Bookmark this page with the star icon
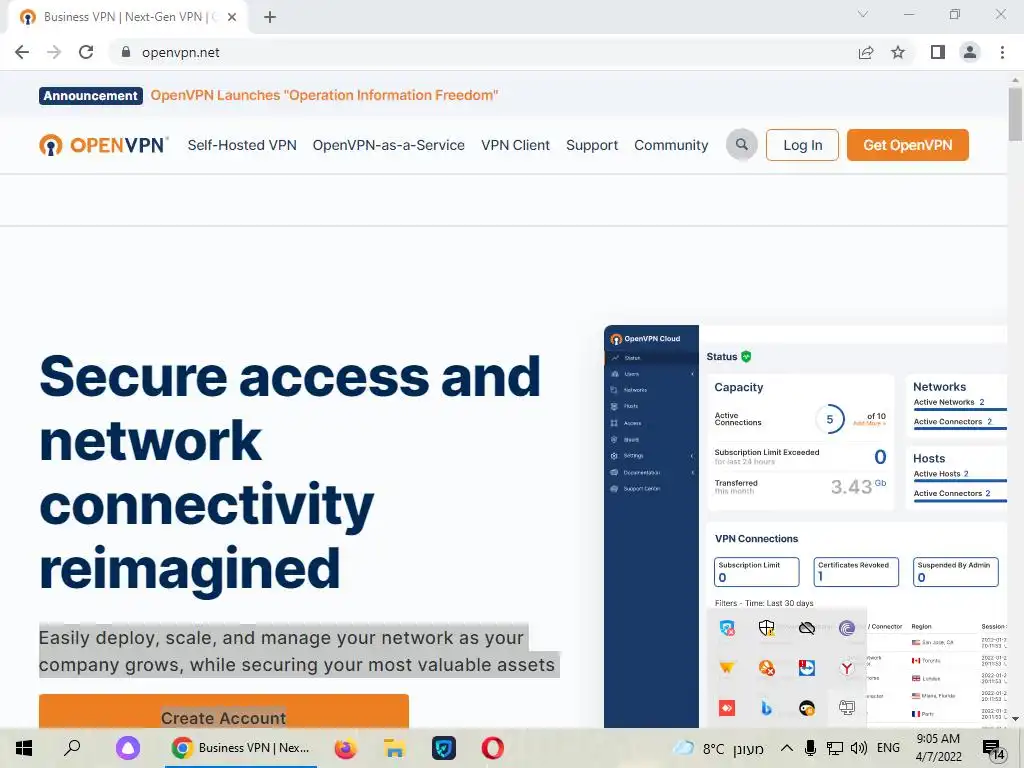 pos(898,52)
